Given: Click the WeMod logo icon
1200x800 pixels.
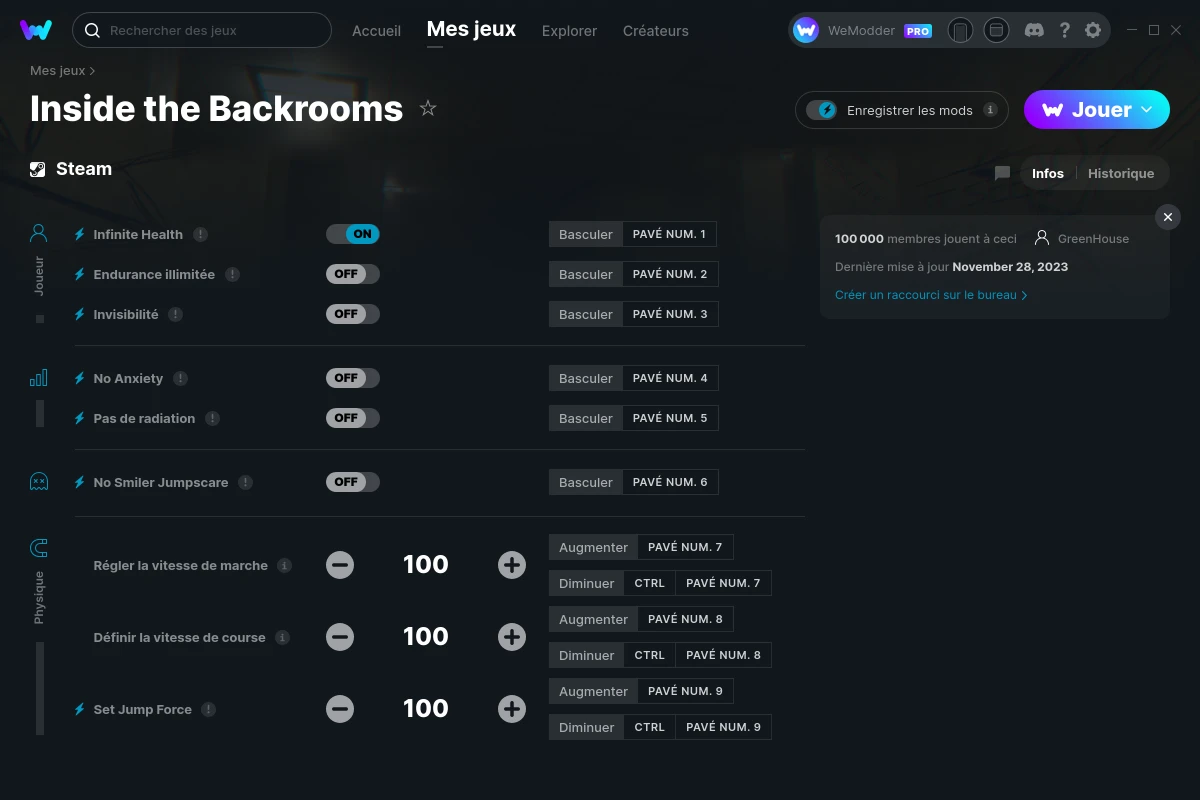Looking at the screenshot, I should coord(36,30).
